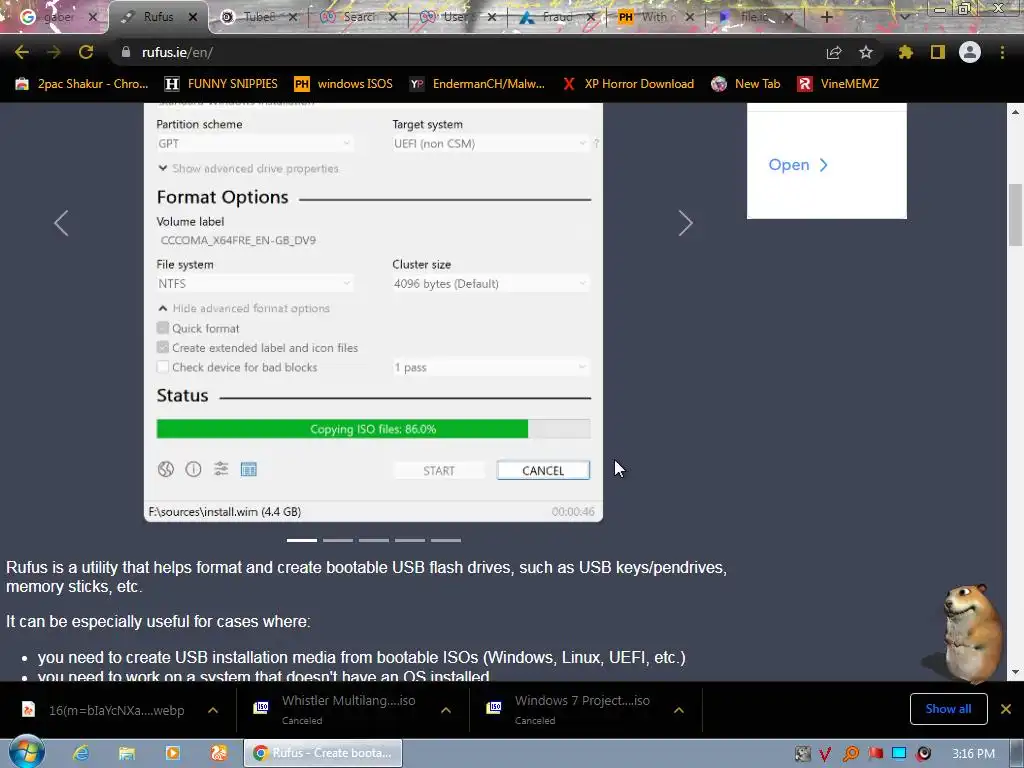
Task: Open the Target system UEFI dropdown
Action: (x=490, y=144)
